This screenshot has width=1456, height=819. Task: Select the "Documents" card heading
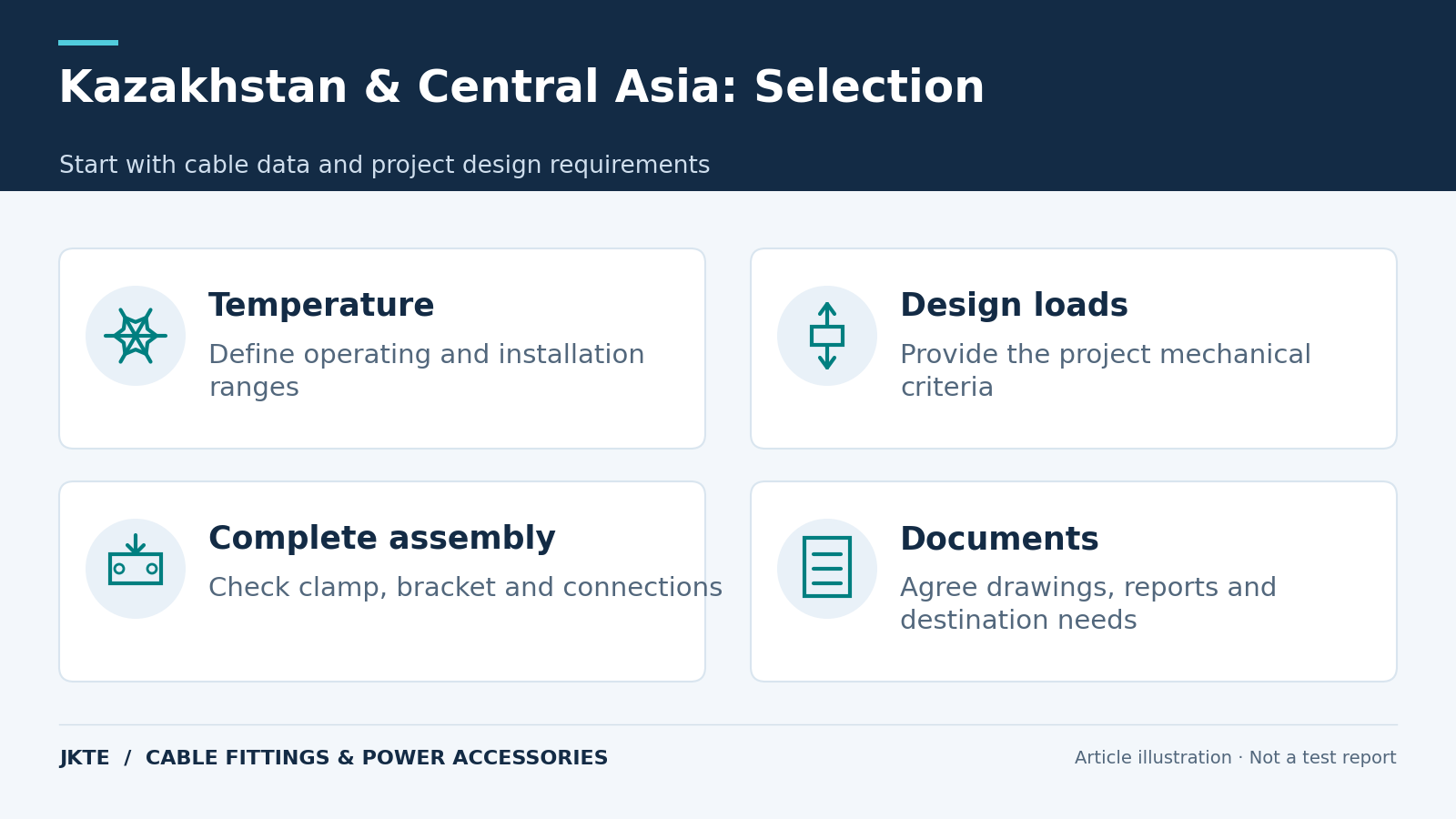click(999, 539)
